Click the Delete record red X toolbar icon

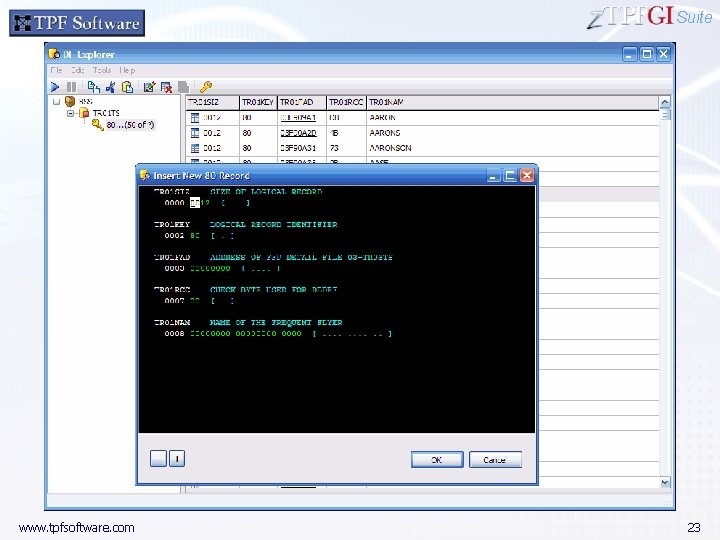(x=166, y=87)
